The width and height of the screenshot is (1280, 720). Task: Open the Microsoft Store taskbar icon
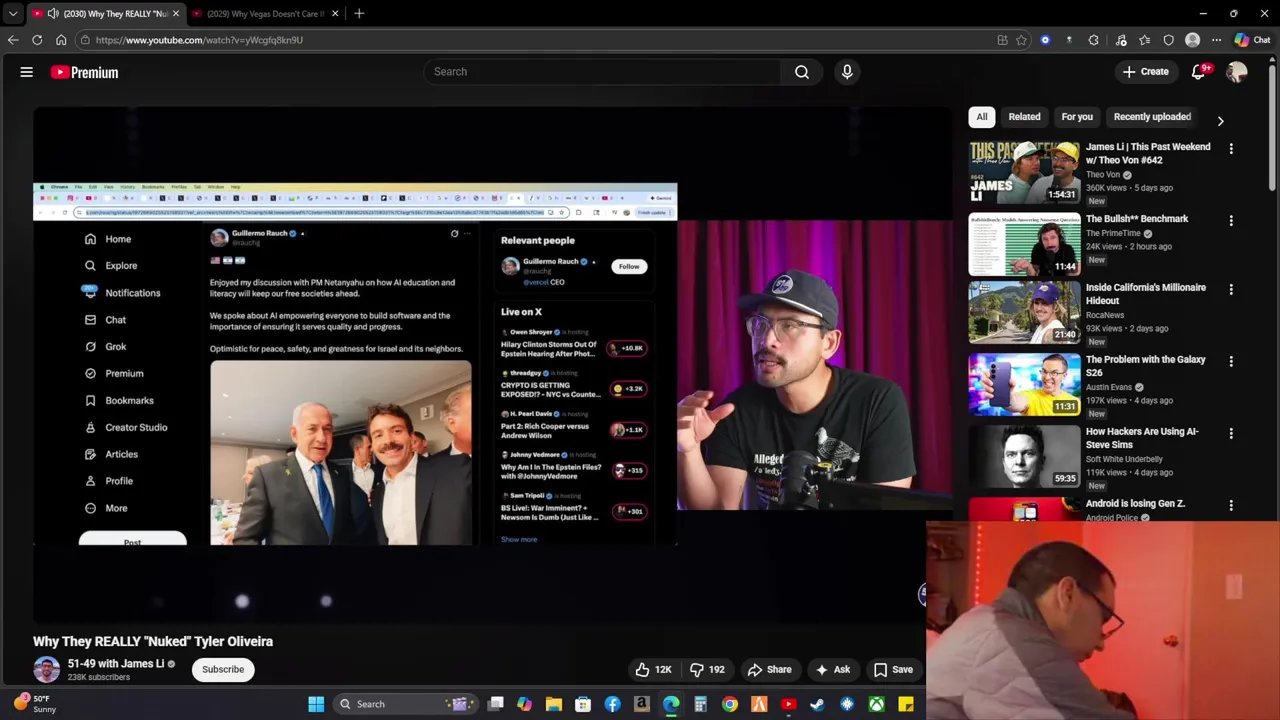click(x=583, y=704)
